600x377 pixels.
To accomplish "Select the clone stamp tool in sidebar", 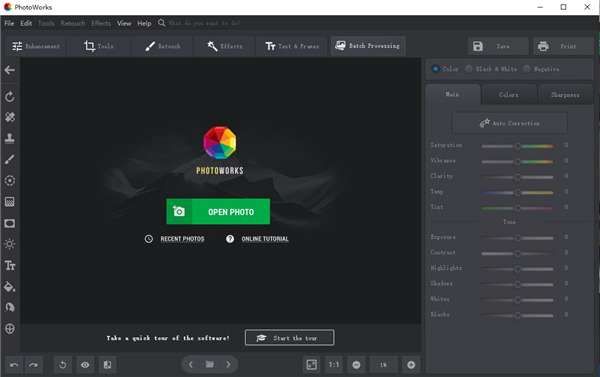I will [10, 138].
